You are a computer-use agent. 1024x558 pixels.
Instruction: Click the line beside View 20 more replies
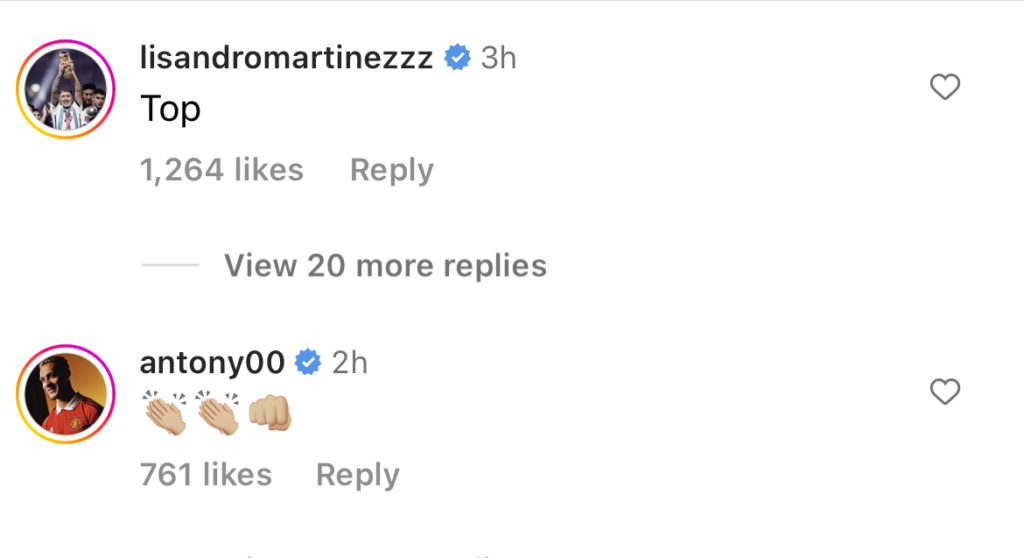[x=170, y=265]
